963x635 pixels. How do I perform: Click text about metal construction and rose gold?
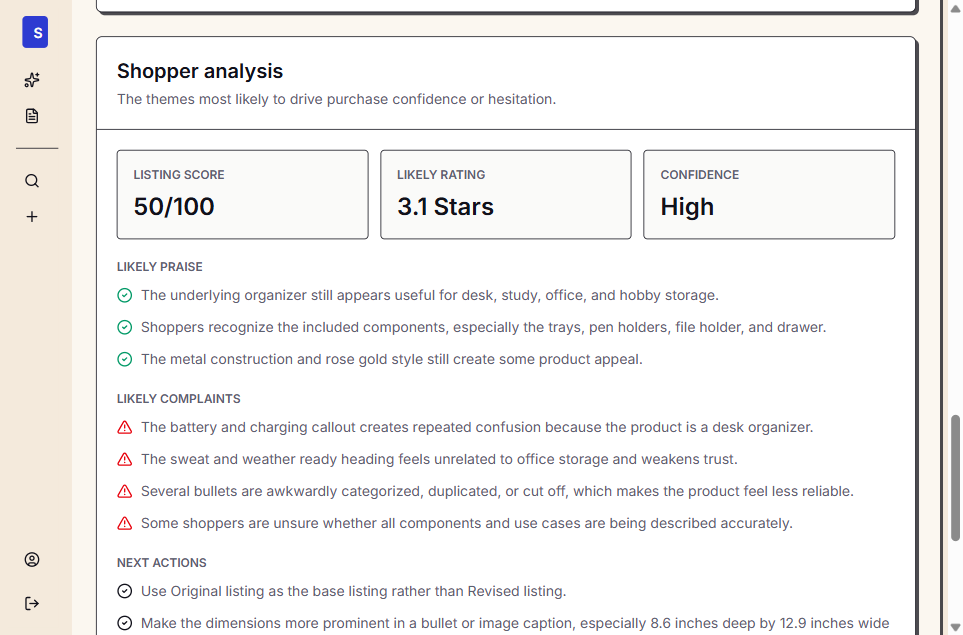392,359
